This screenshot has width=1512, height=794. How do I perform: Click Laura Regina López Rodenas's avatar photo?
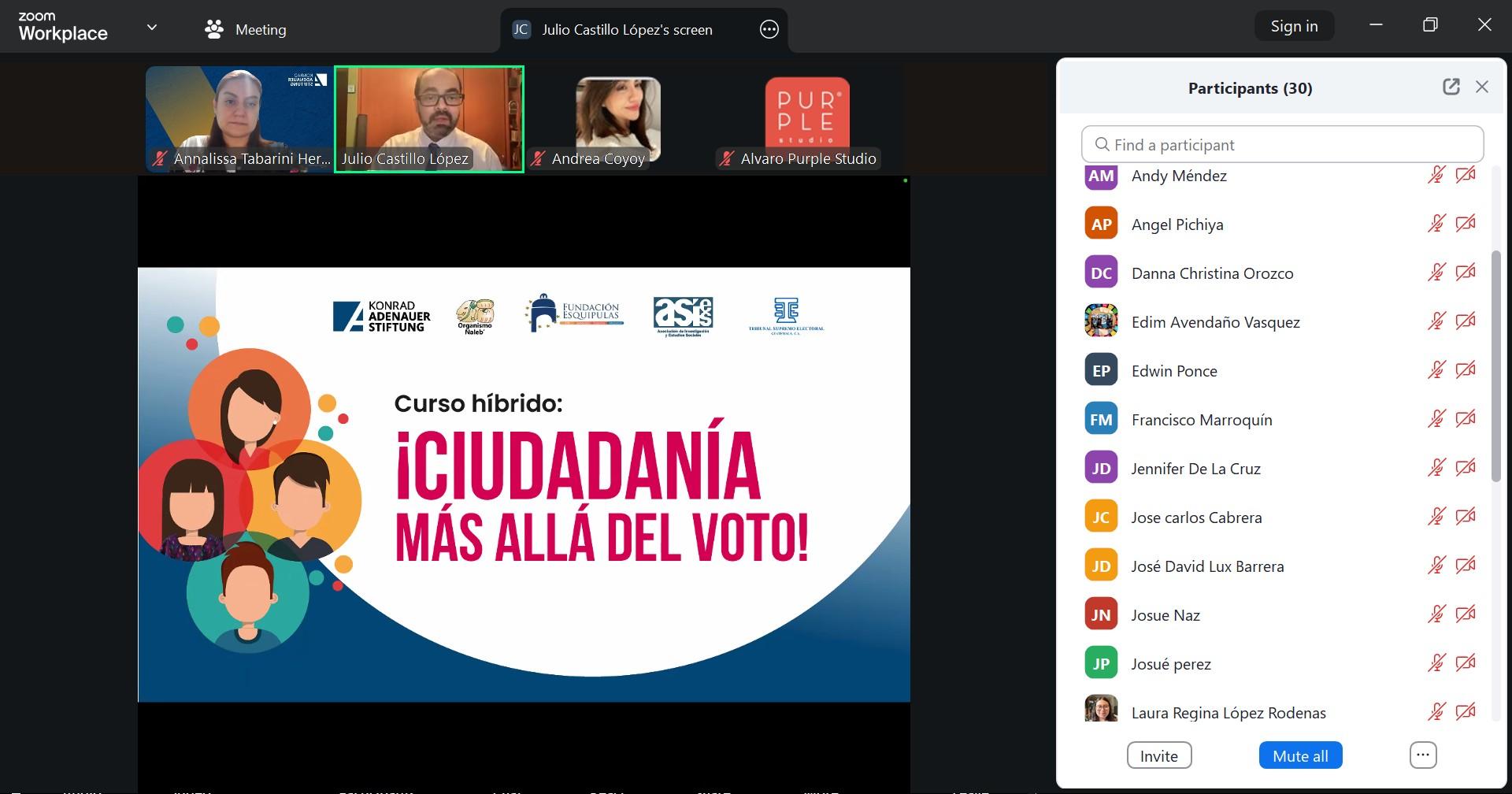1101,709
